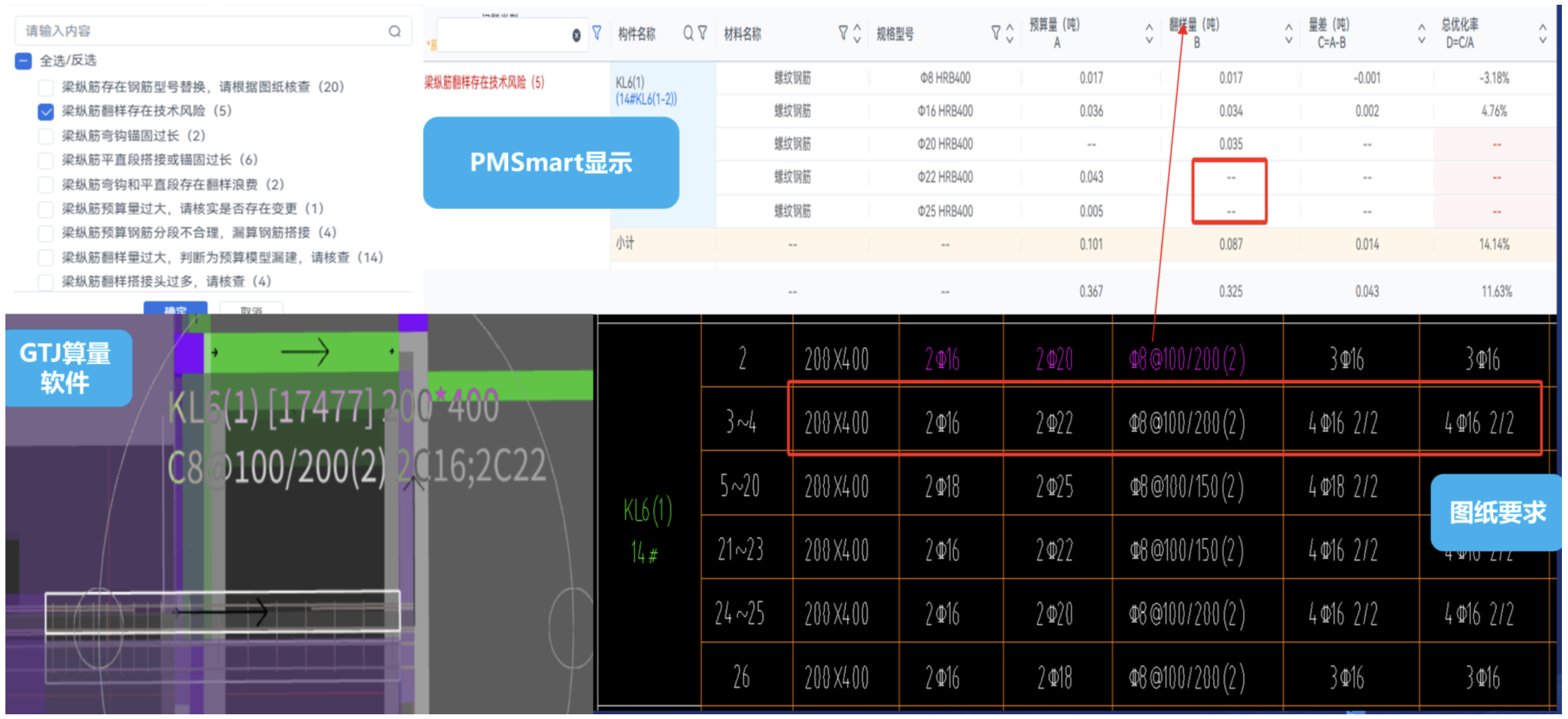This screenshot has width=1568, height=719.
Task: Click the -0.001 量差 value
Action: (1367, 78)
